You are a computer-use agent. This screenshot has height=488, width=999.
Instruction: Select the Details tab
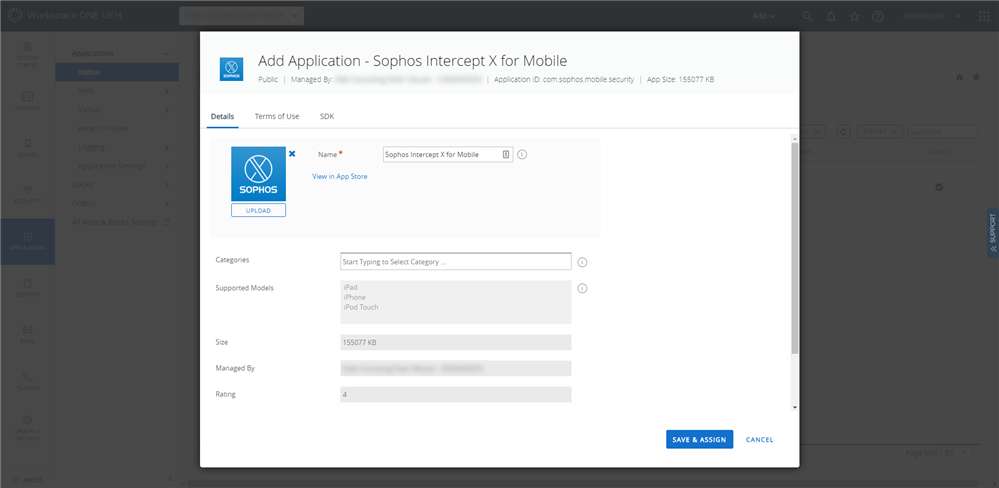coord(222,117)
